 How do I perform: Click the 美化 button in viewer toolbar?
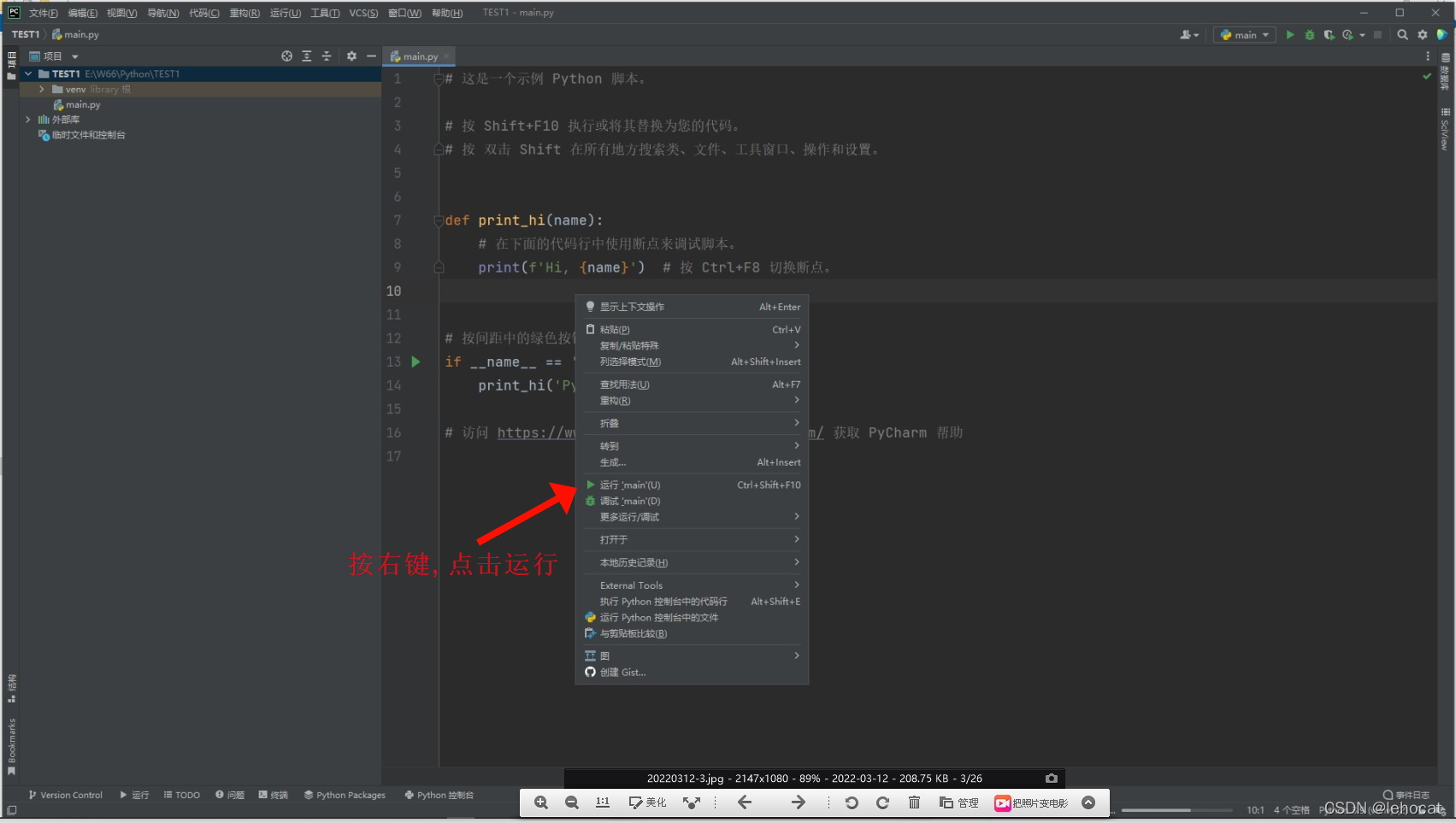coord(647,802)
